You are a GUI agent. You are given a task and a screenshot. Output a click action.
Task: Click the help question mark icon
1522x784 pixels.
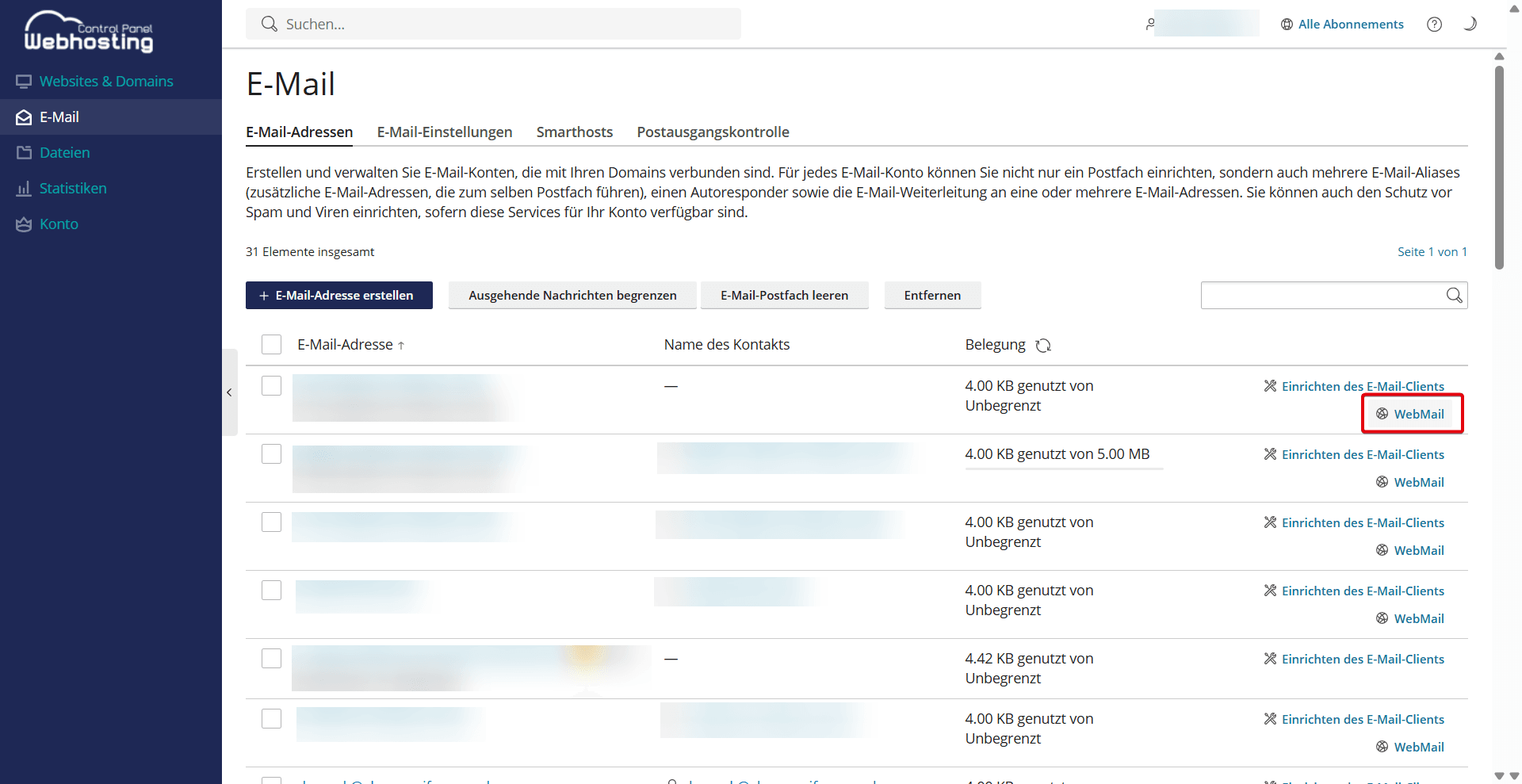(1434, 24)
